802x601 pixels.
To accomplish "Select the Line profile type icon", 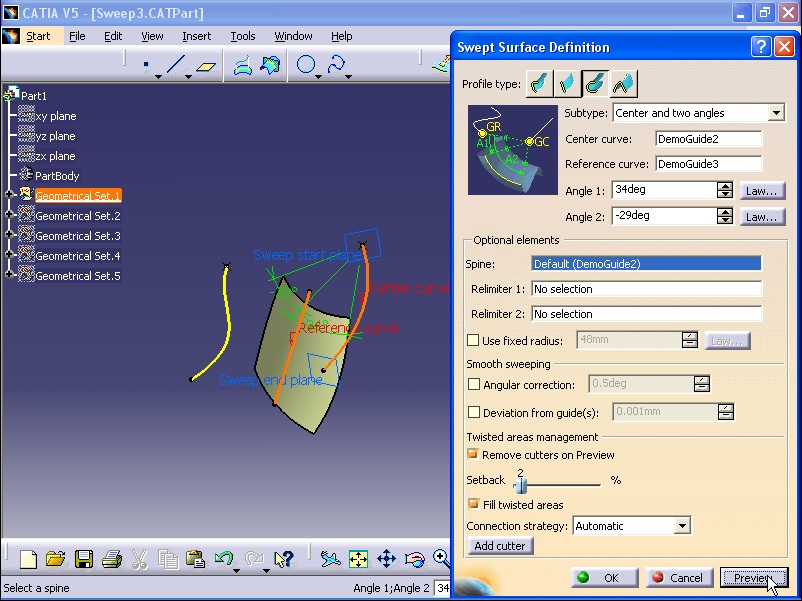I will tap(567, 83).
